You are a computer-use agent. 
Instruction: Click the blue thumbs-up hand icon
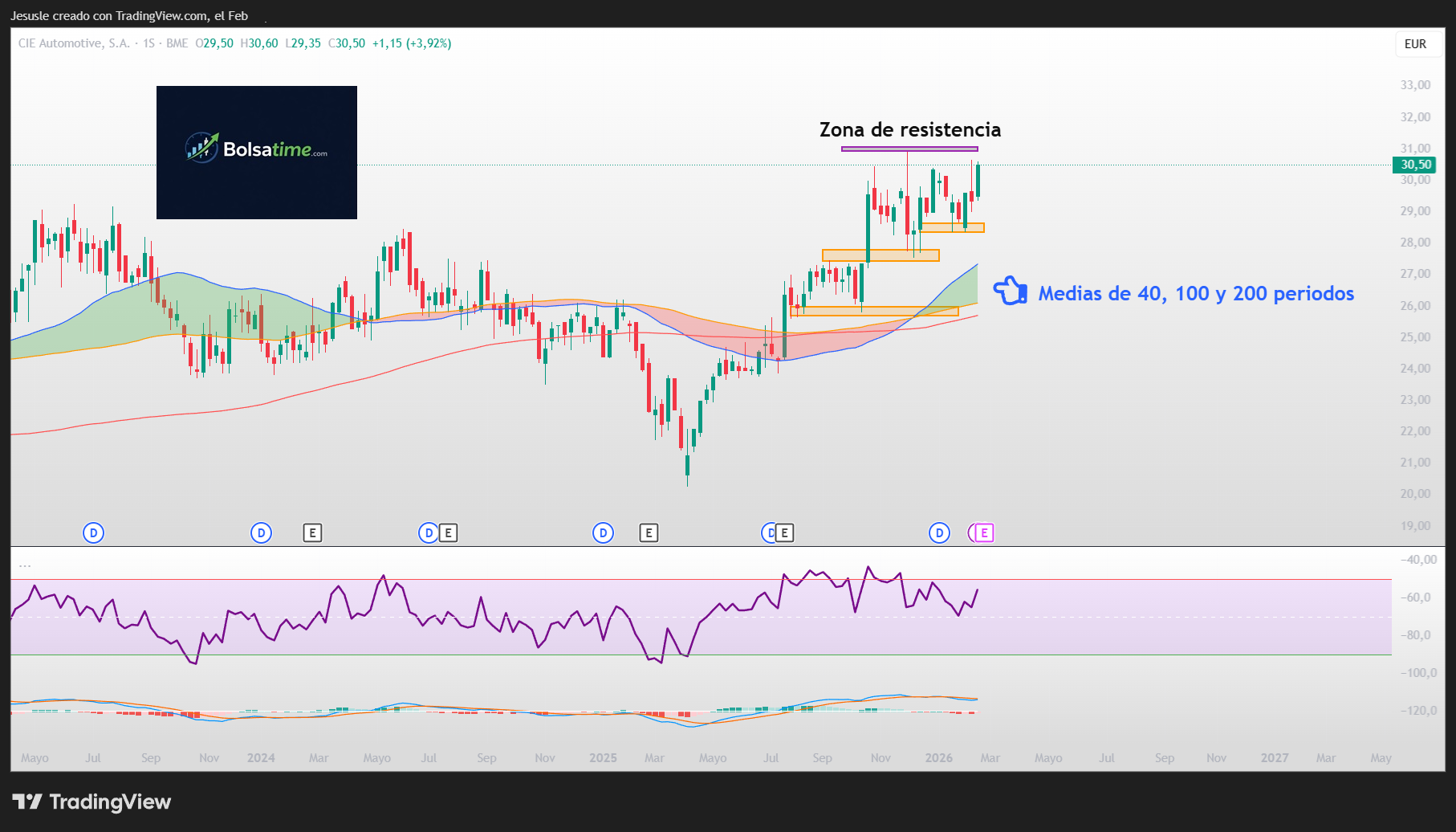(x=1011, y=292)
